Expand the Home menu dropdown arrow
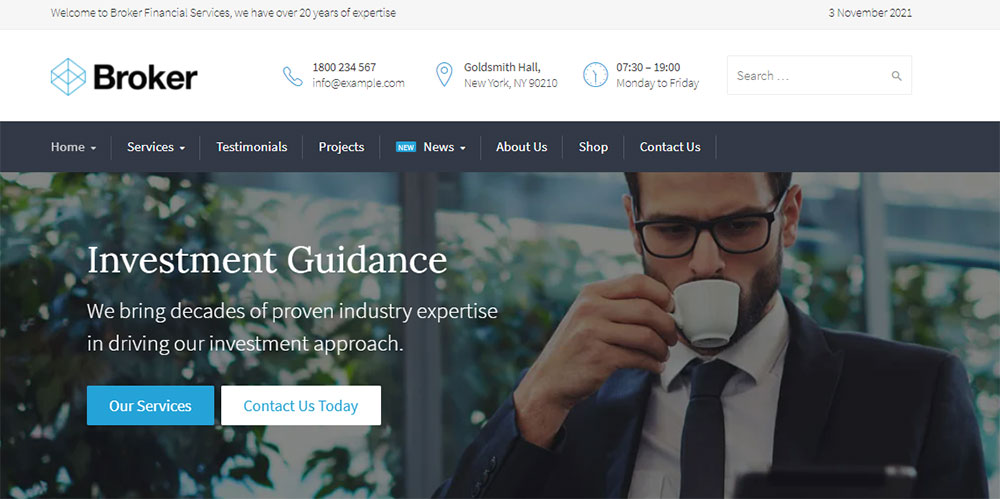The width and height of the screenshot is (1000, 499). [x=94, y=148]
